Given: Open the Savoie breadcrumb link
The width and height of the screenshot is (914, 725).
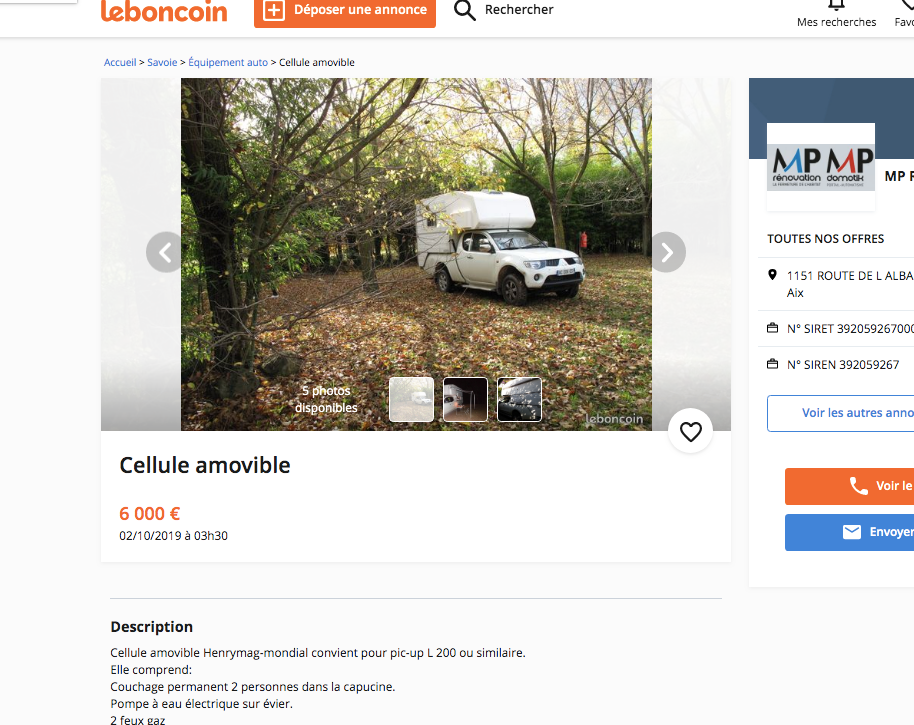Looking at the screenshot, I should click(162, 62).
